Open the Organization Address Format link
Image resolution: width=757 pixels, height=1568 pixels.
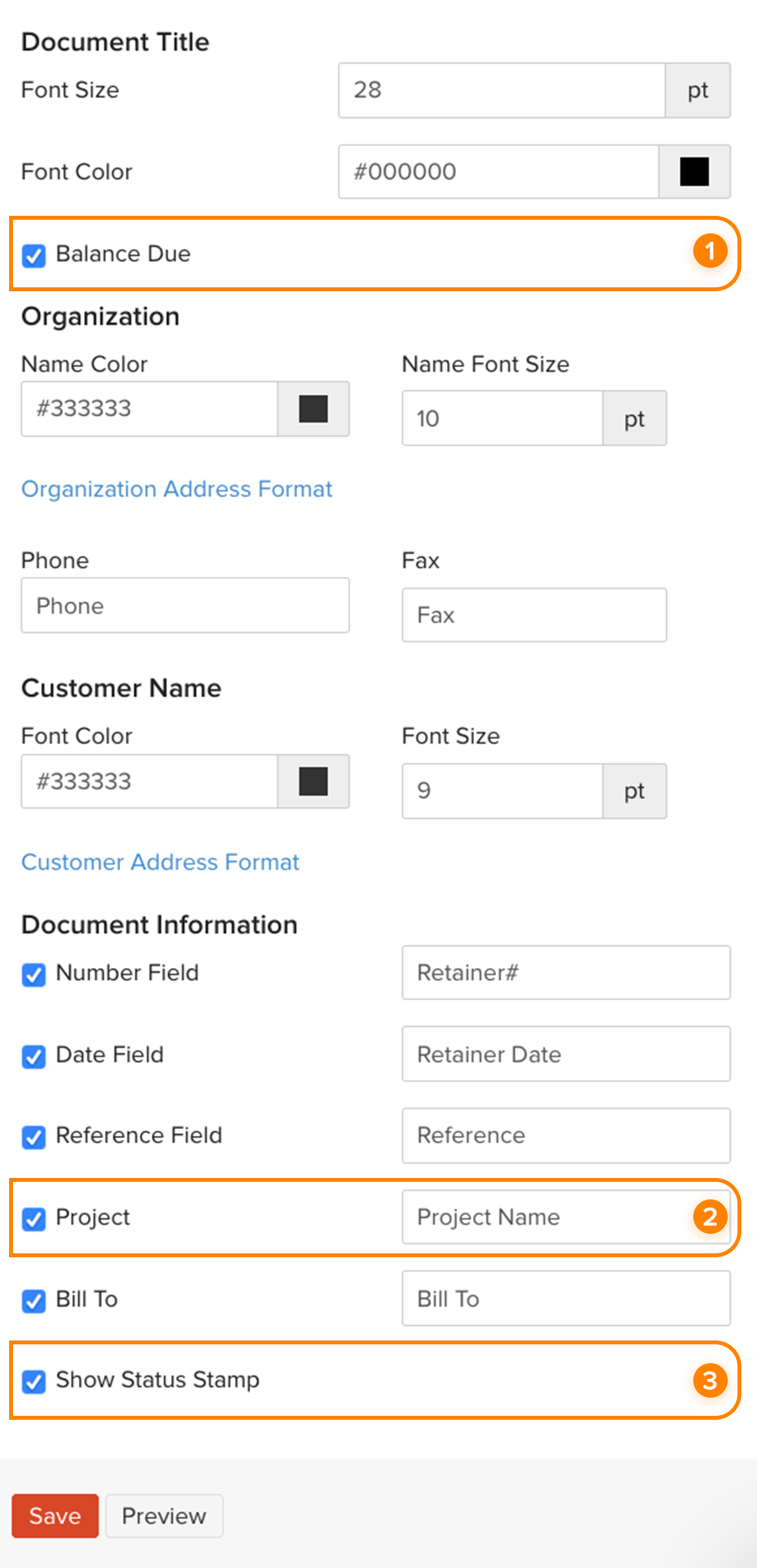point(176,489)
